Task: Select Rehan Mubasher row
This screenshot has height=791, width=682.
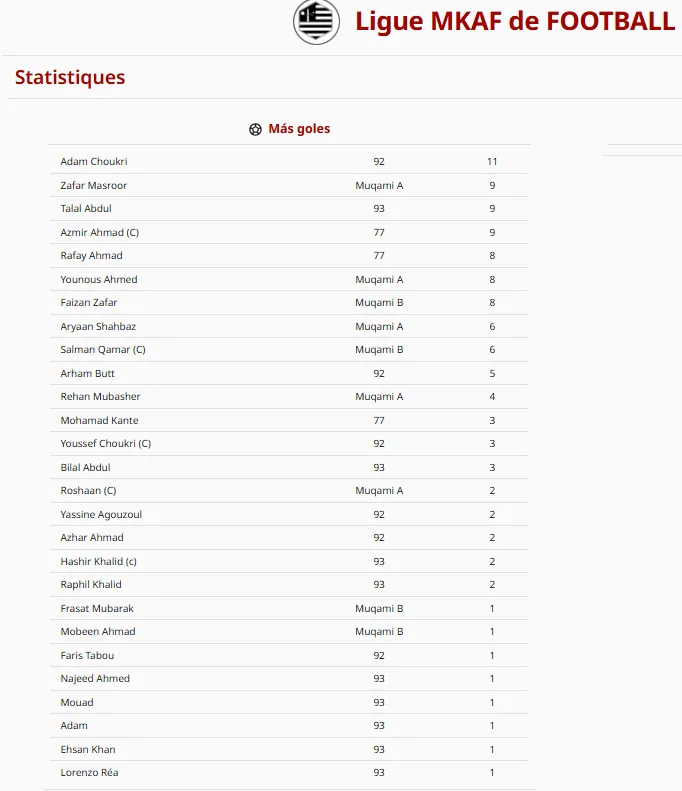Action: tap(289, 397)
